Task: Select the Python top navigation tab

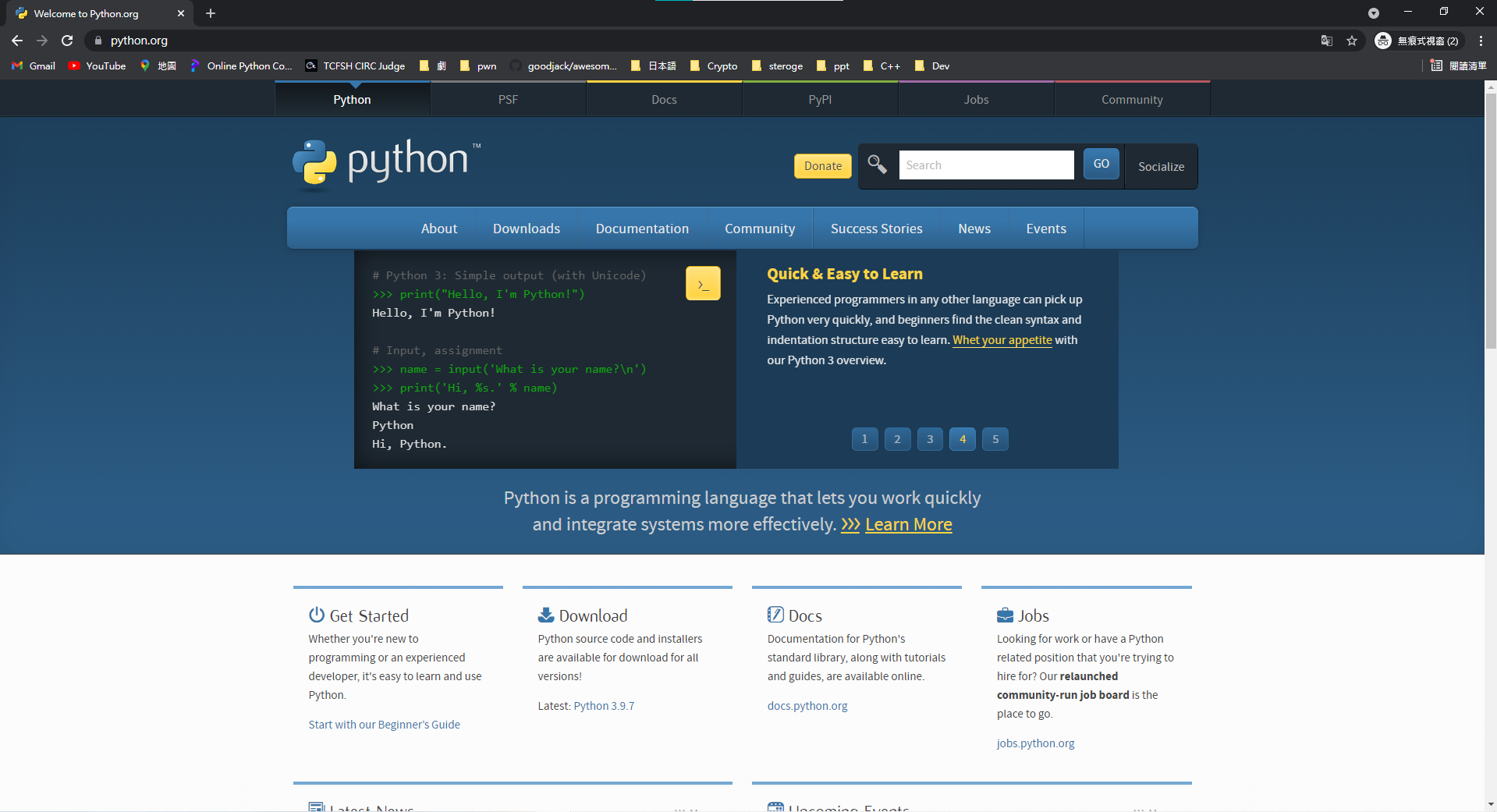Action: coord(353,99)
